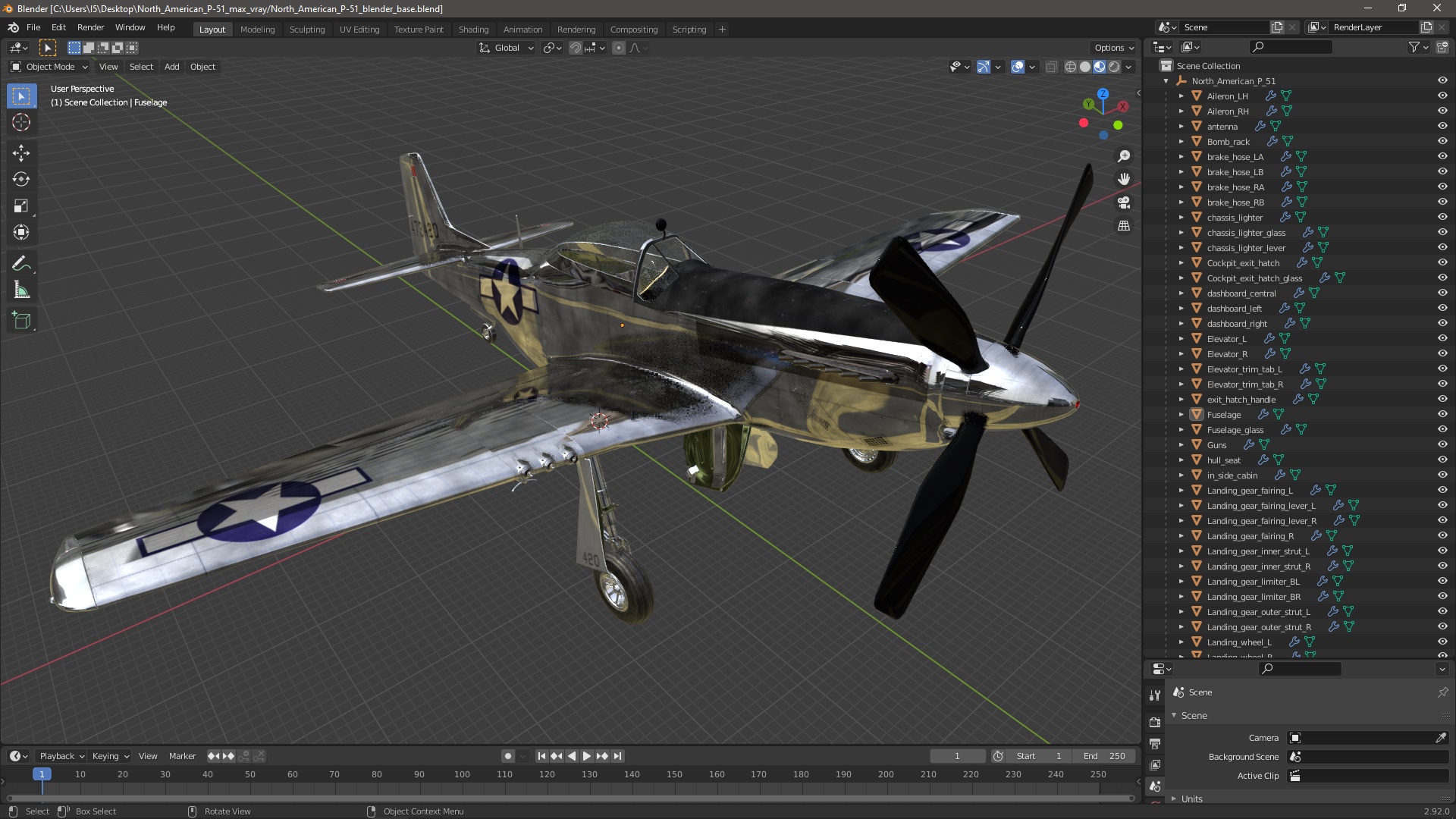
Task: Open the Playback dropdown
Action: point(61,756)
